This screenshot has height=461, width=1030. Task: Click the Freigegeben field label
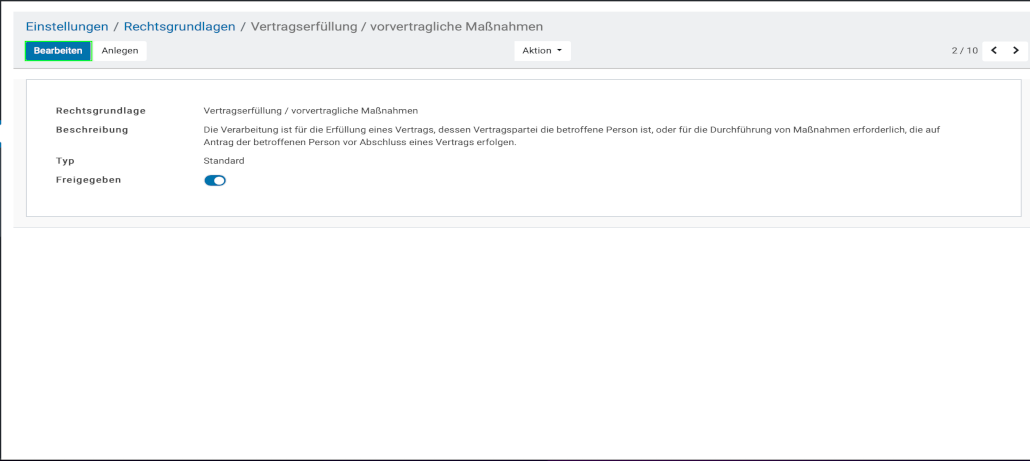click(x=88, y=180)
